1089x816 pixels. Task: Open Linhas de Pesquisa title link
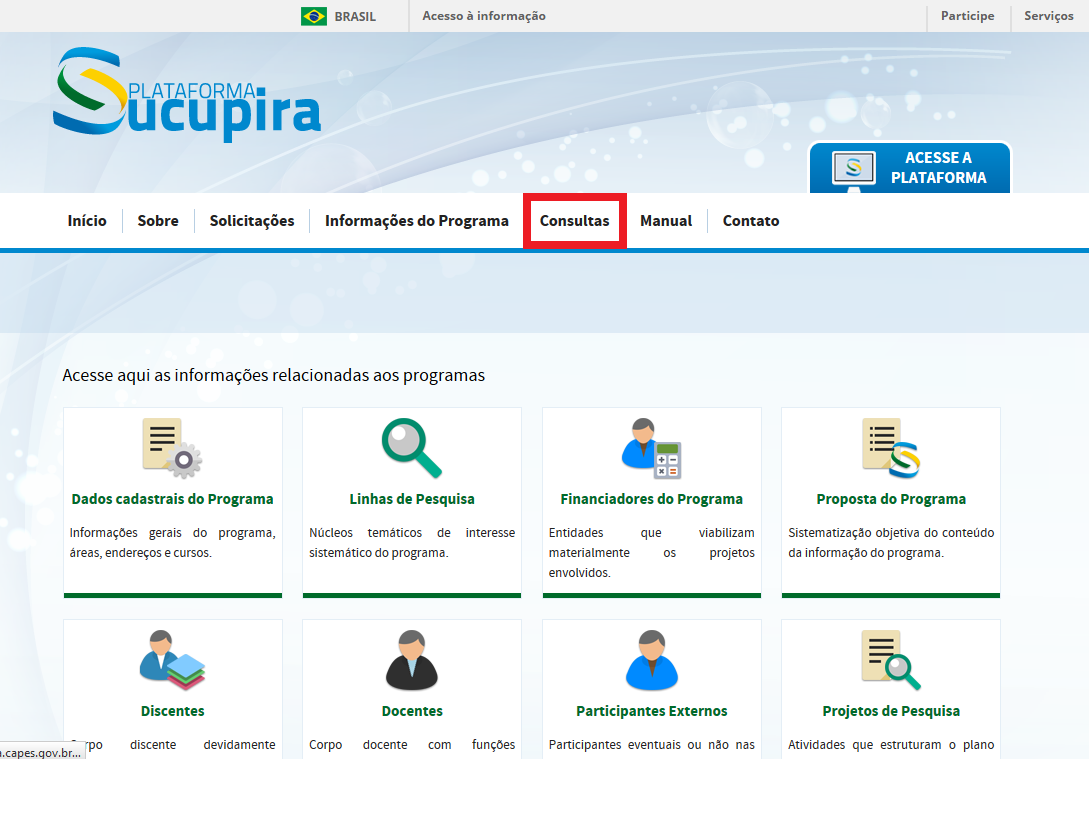[x=412, y=499]
